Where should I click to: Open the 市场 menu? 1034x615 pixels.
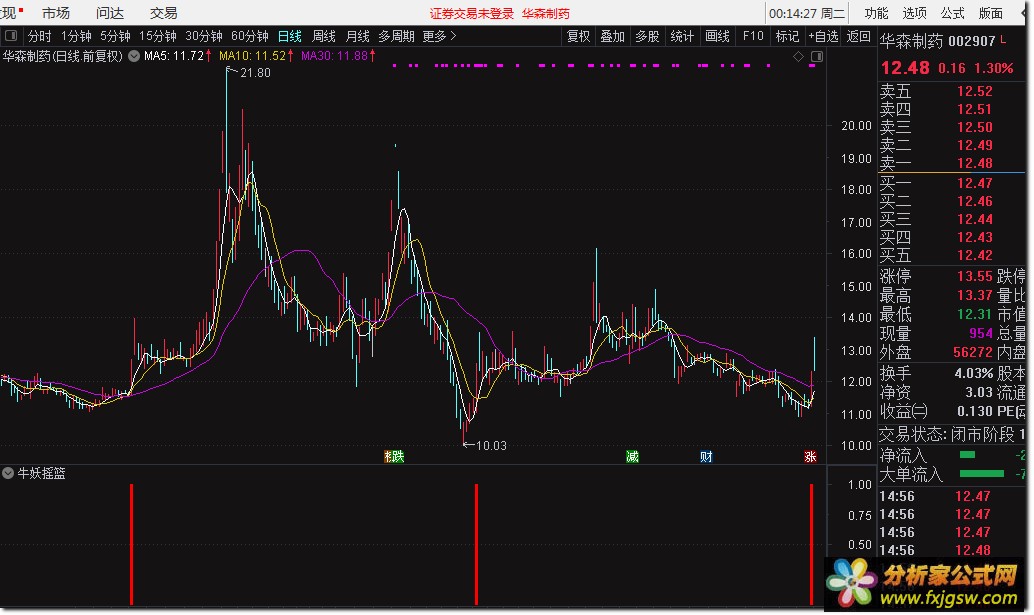coord(55,13)
